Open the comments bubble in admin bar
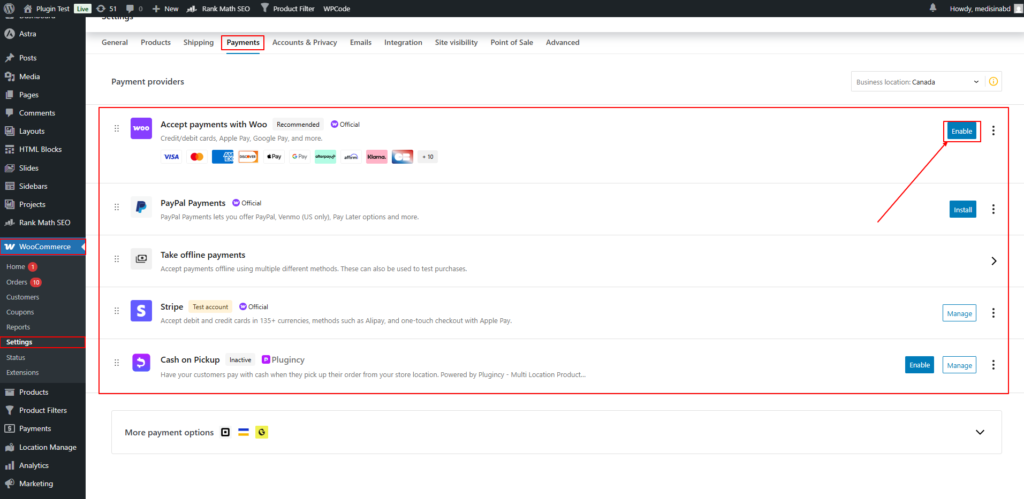Image resolution: width=1024 pixels, height=499 pixels. click(x=130, y=8)
